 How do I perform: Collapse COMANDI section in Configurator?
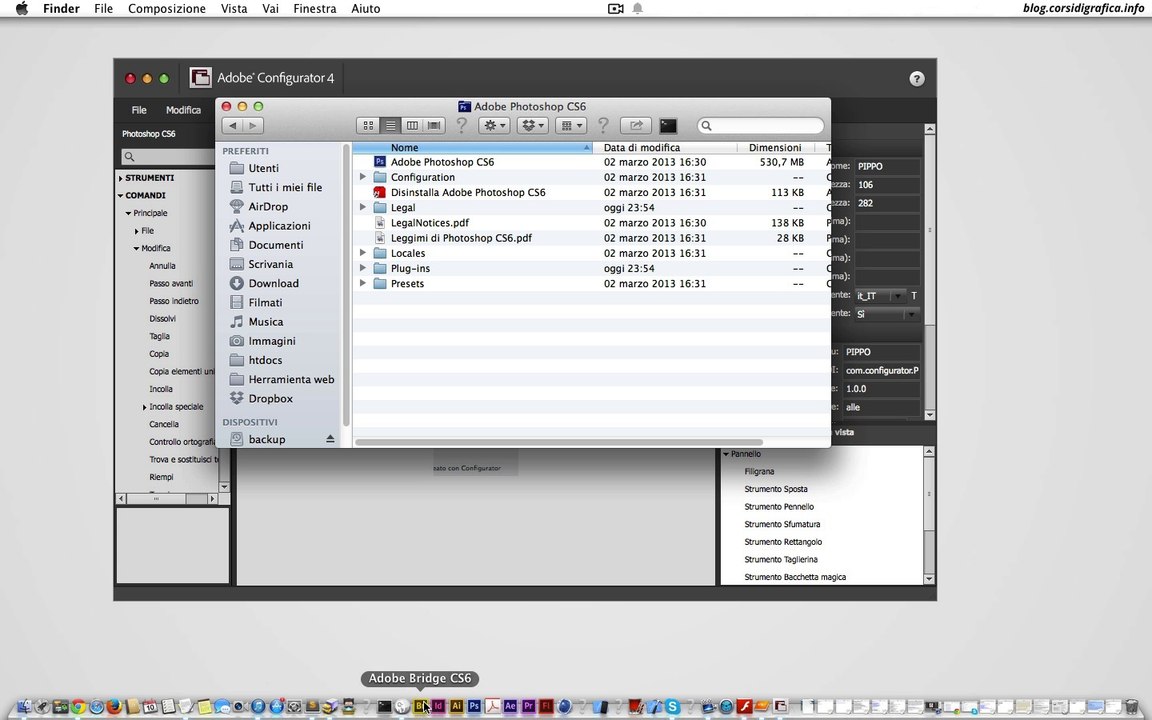click(120, 195)
